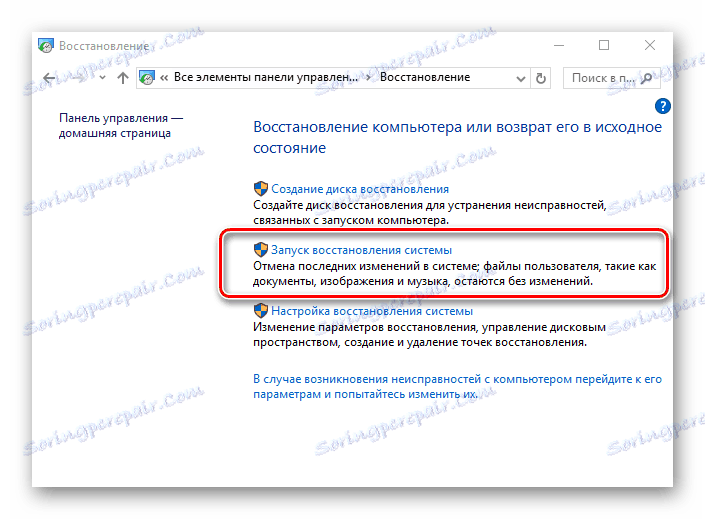
Task: Click description 'Создайте диск восстановления для устранения'
Action: 429,213
